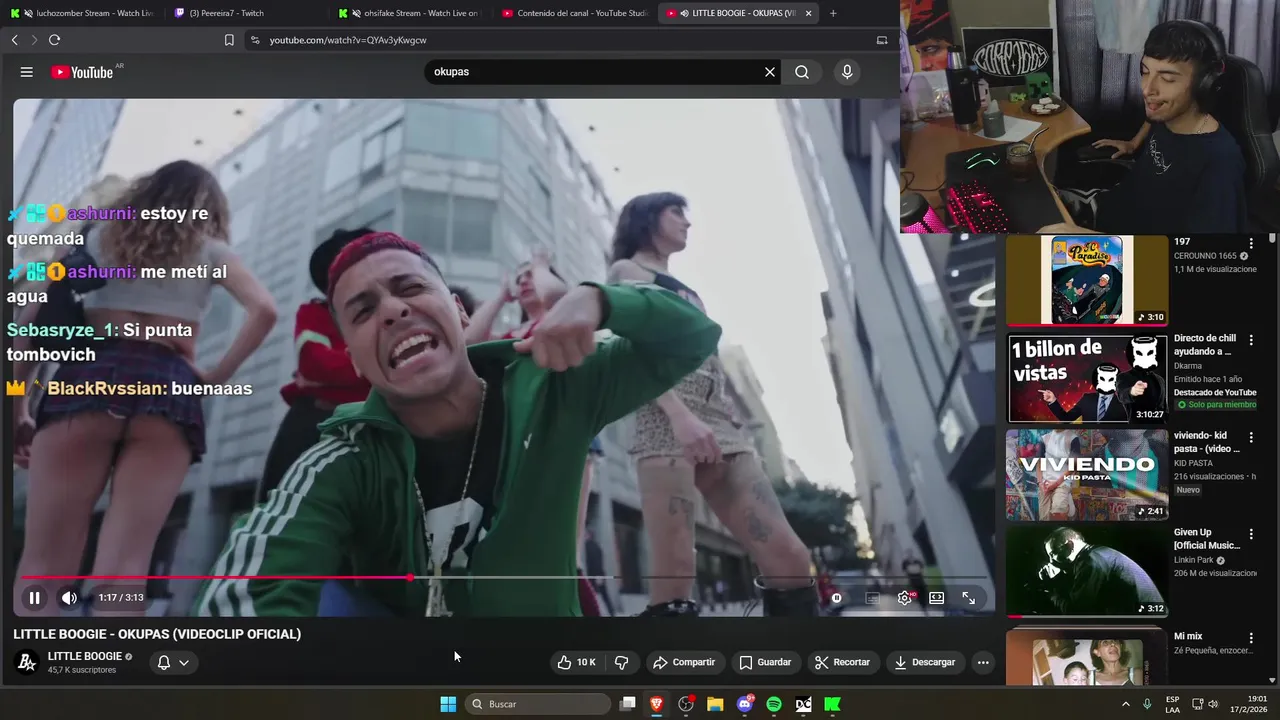This screenshot has height=720, width=1280.
Task: Click the video title LITTLE BOOGIE - OKUPAS
Action: click(x=157, y=634)
